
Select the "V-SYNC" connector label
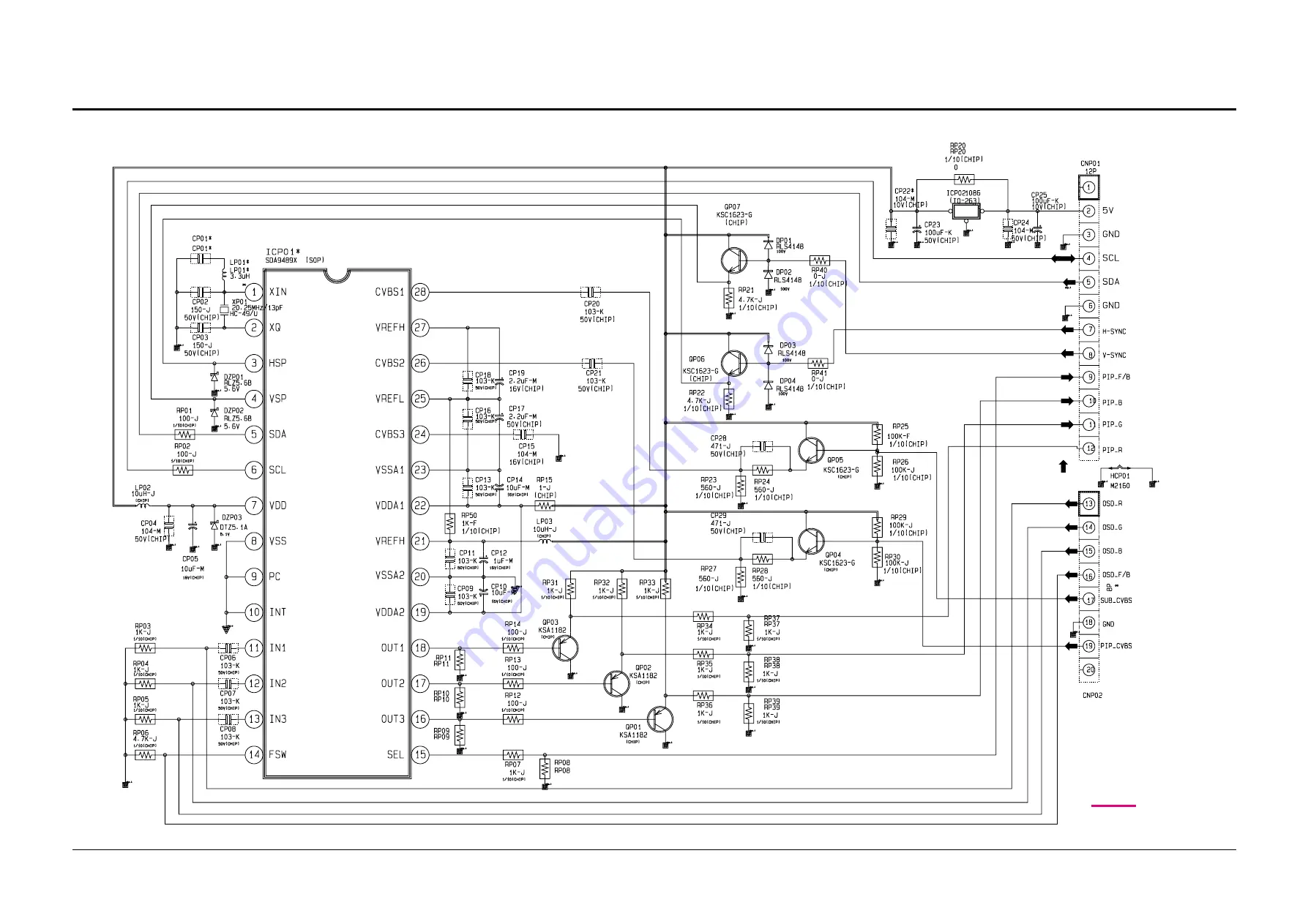[x=1114, y=355]
